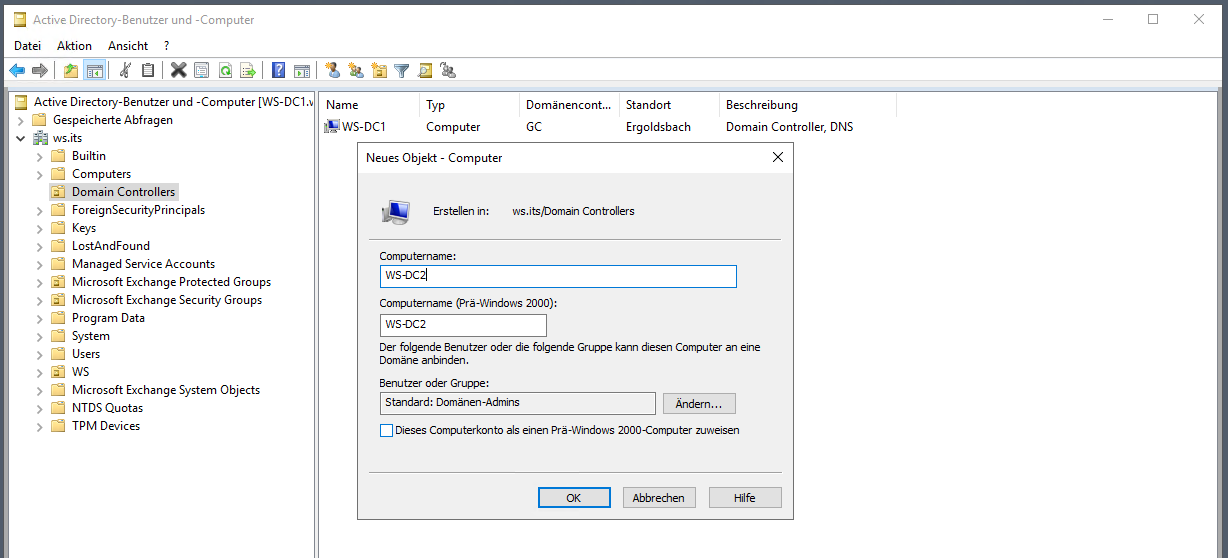
Task: Select the Program Data tree item
Action: pyautogui.click(x=108, y=318)
